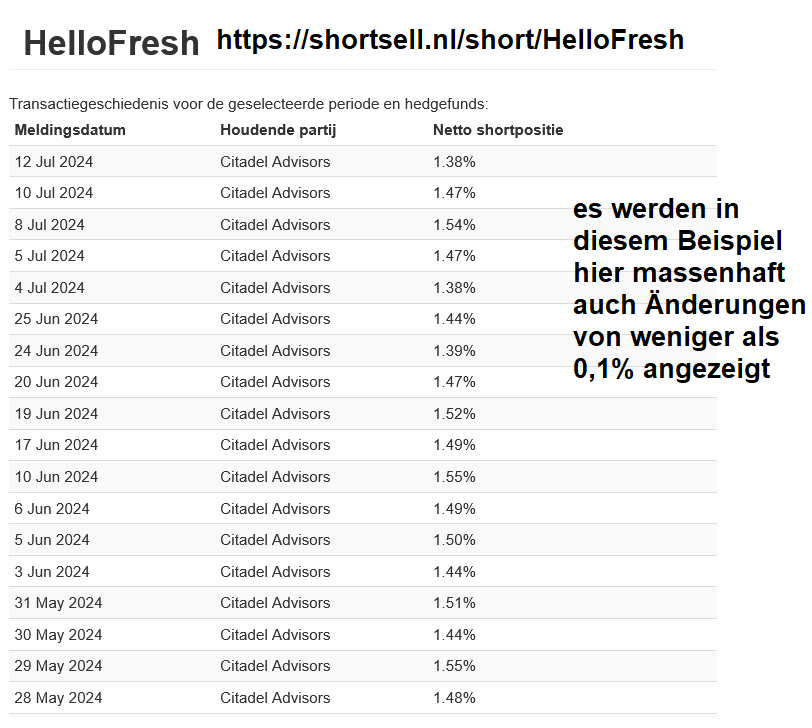Select the 20 Jun 2024 date cell

pos(56,382)
